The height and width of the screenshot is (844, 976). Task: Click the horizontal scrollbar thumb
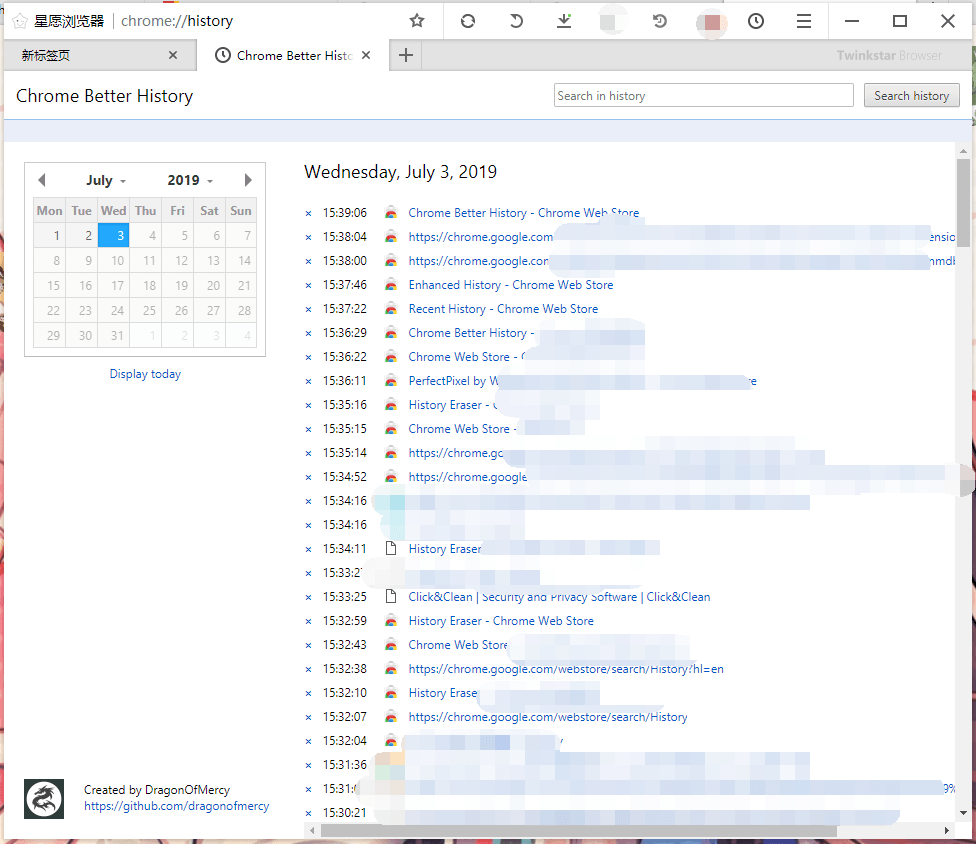pos(579,830)
